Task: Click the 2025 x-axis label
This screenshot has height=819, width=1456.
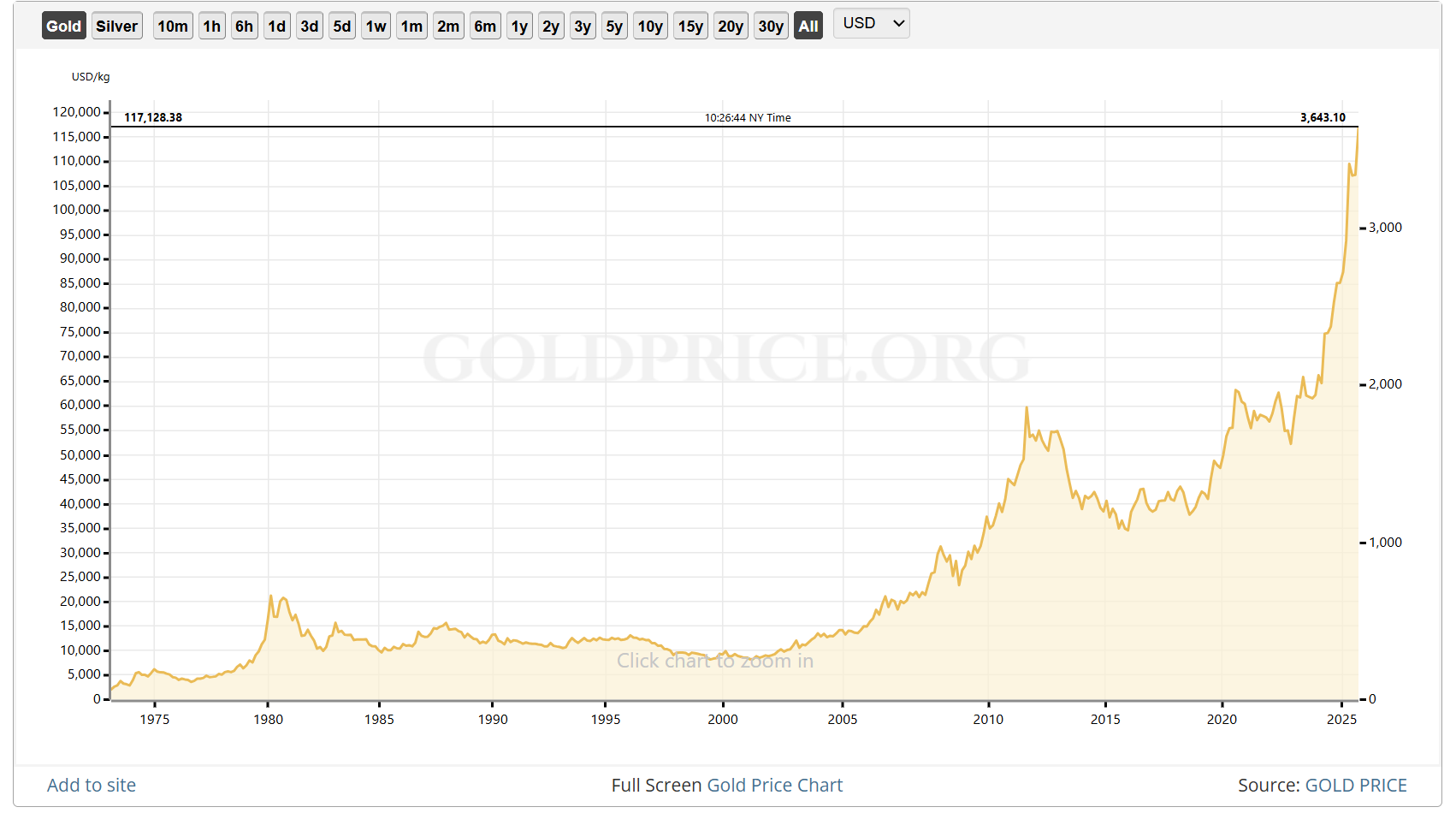Action: tap(1341, 719)
